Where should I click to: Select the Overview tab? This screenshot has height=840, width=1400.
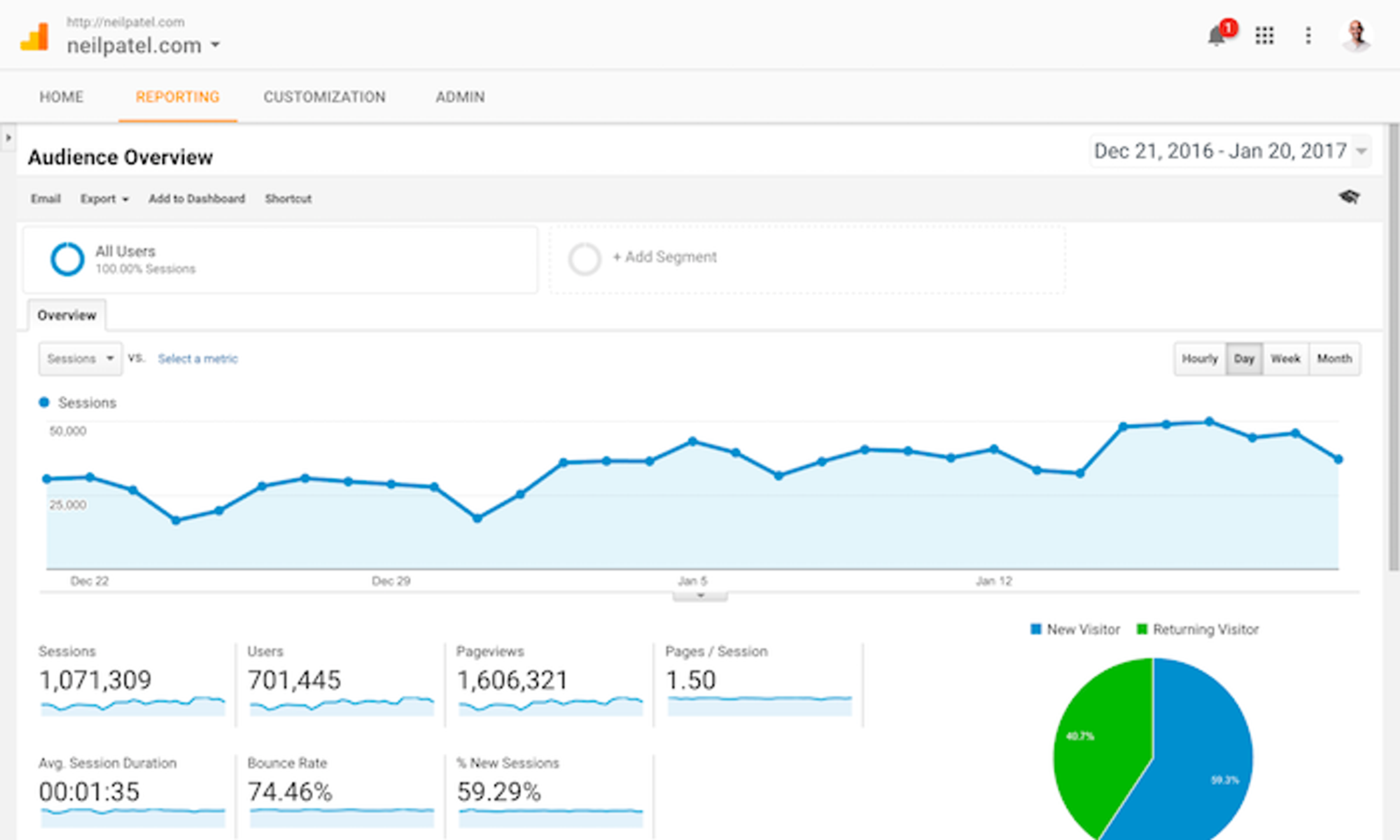(67, 315)
